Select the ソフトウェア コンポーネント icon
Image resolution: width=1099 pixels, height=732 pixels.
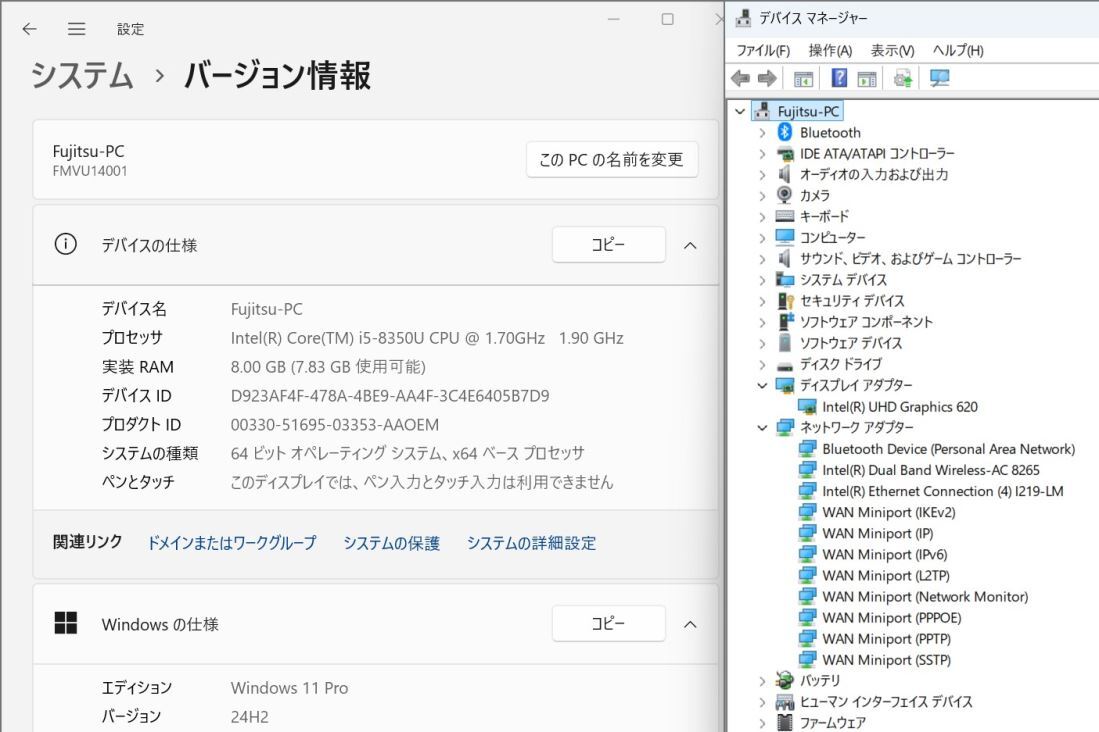(786, 321)
